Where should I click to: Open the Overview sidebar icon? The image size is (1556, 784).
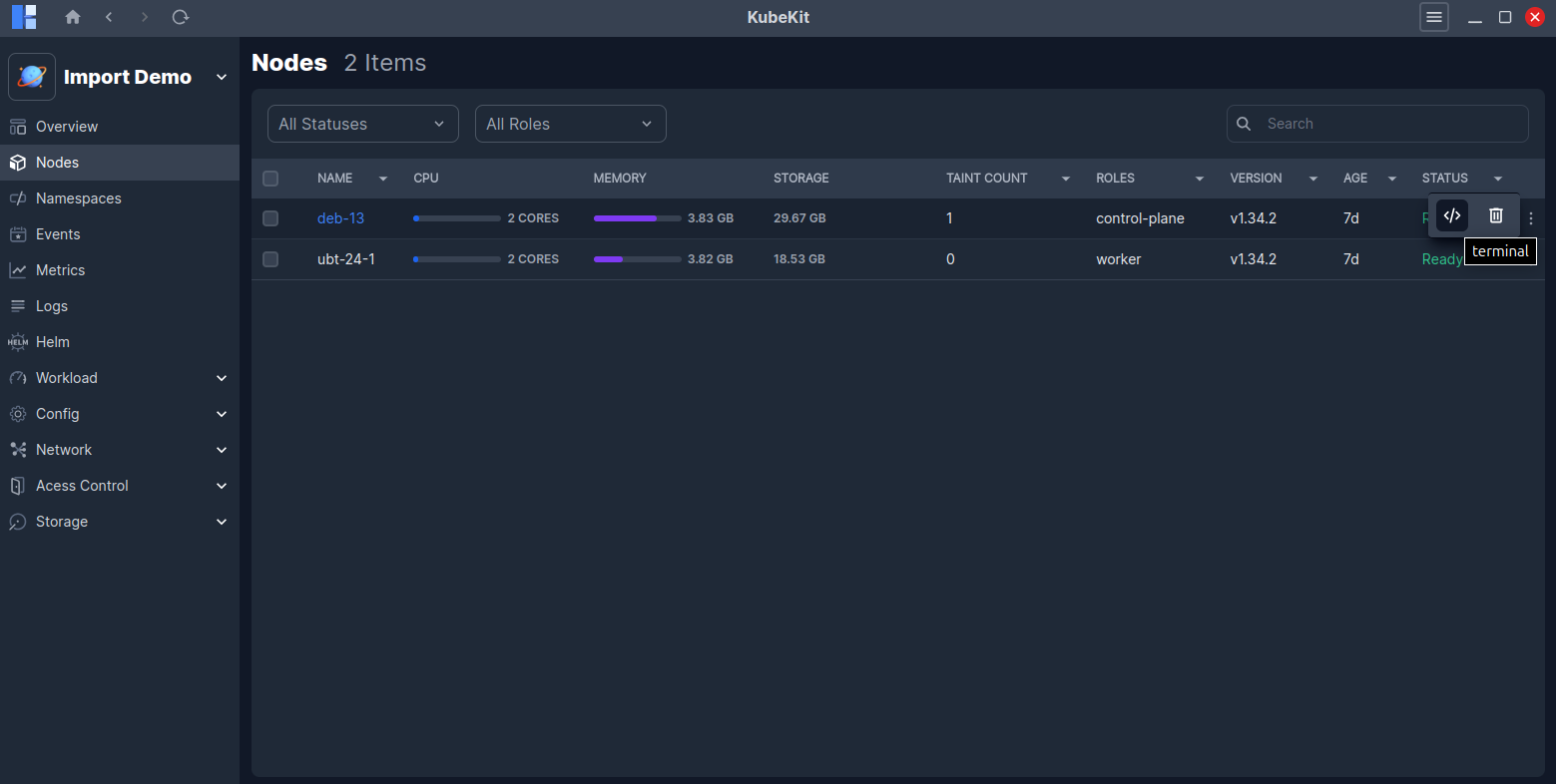click(x=18, y=126)
